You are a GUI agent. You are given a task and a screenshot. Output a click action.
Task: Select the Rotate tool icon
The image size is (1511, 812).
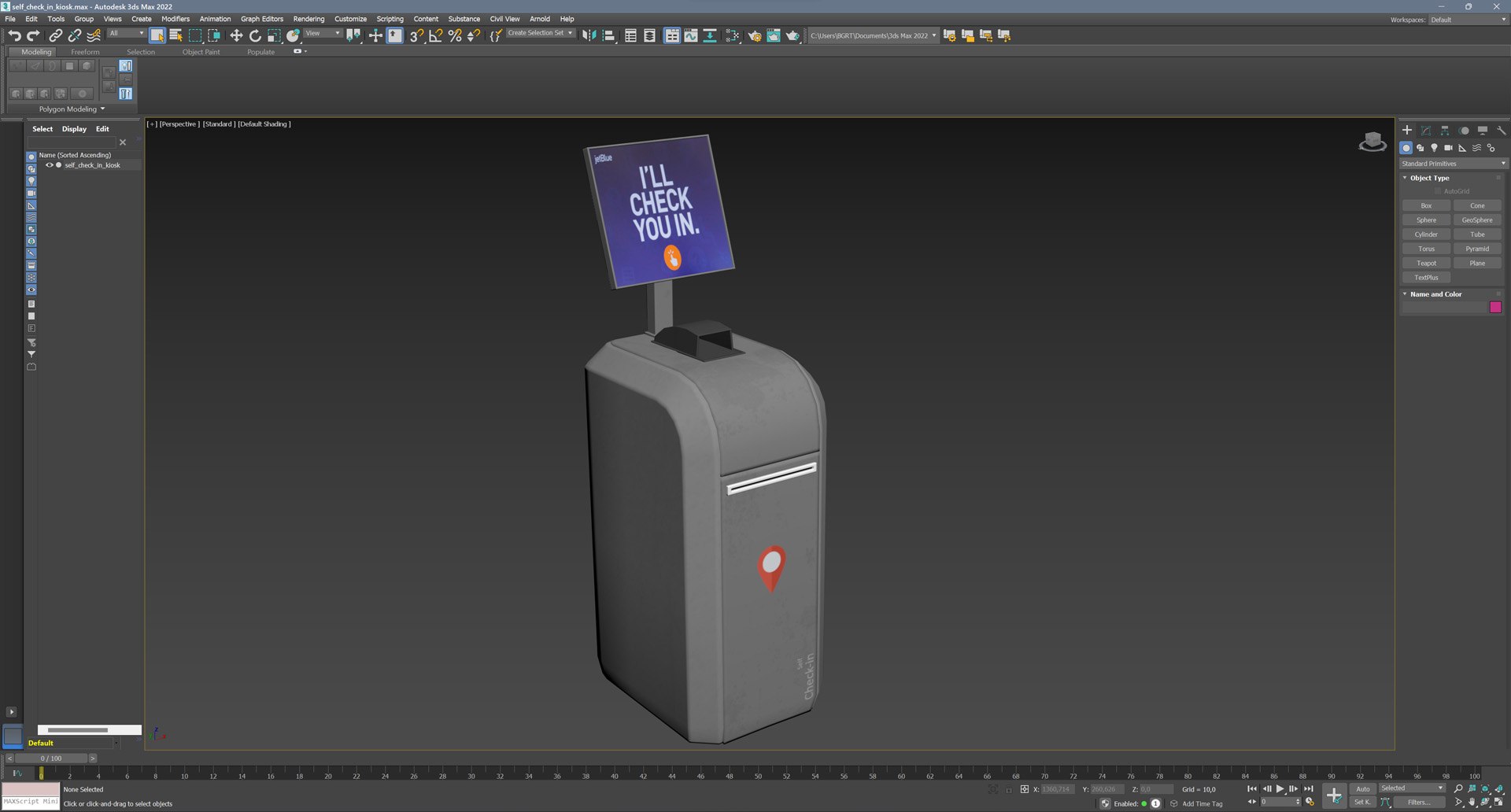tap(255, 35)
